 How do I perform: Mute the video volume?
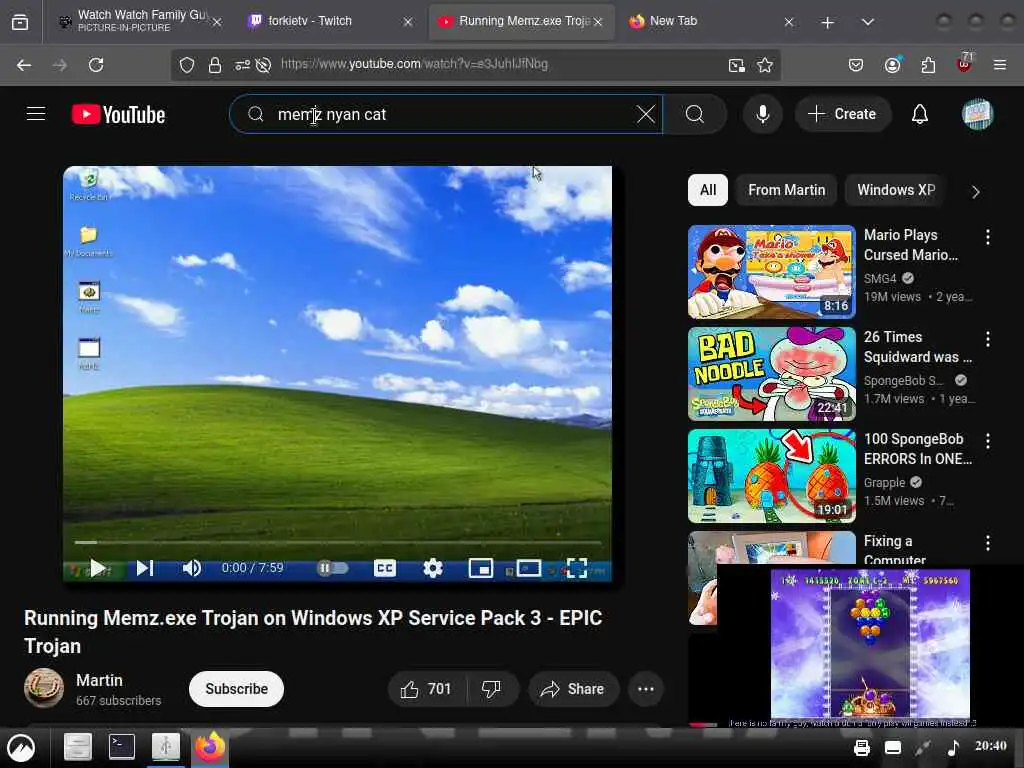[191, 568]
